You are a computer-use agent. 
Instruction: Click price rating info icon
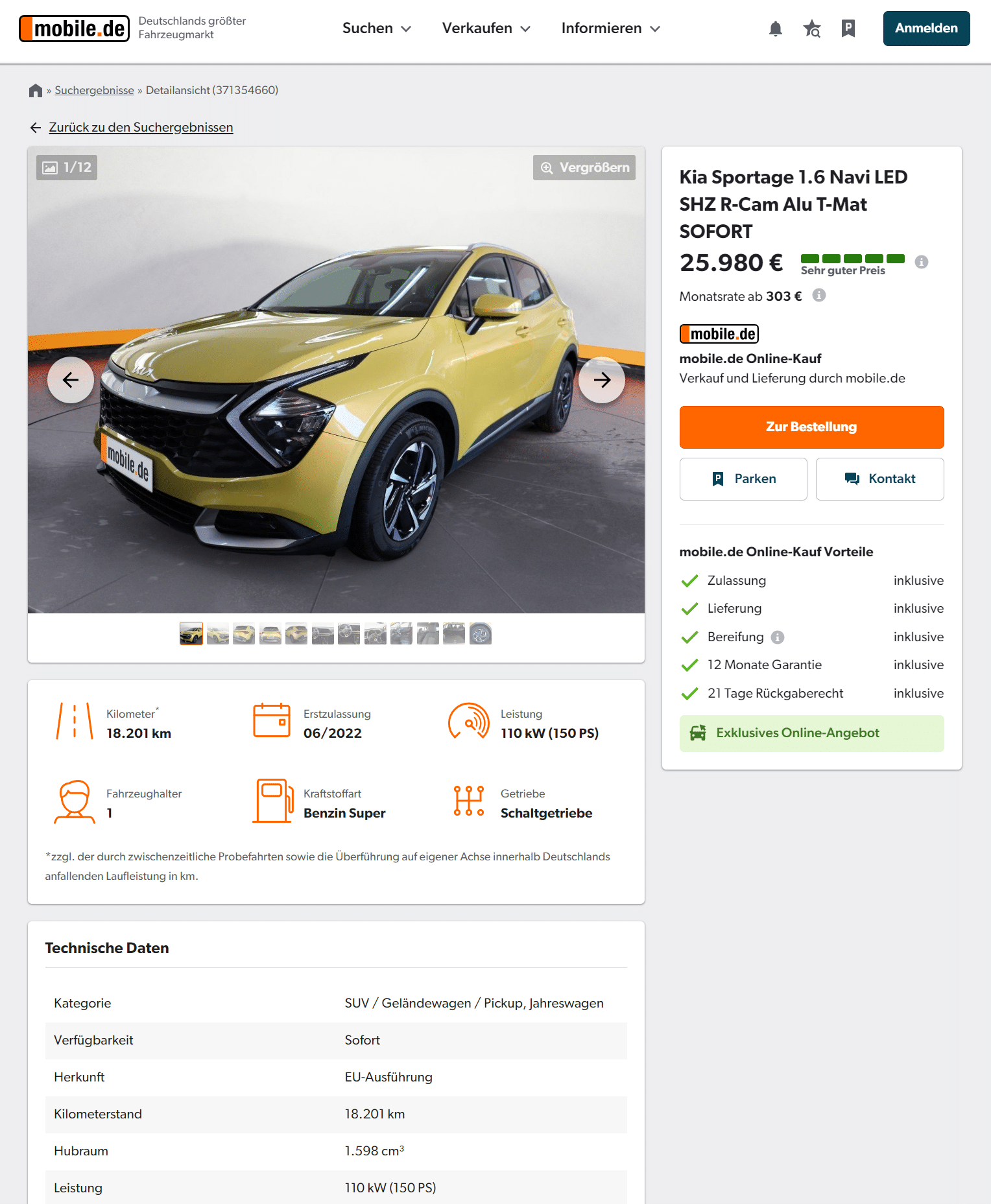click(921, 262)
